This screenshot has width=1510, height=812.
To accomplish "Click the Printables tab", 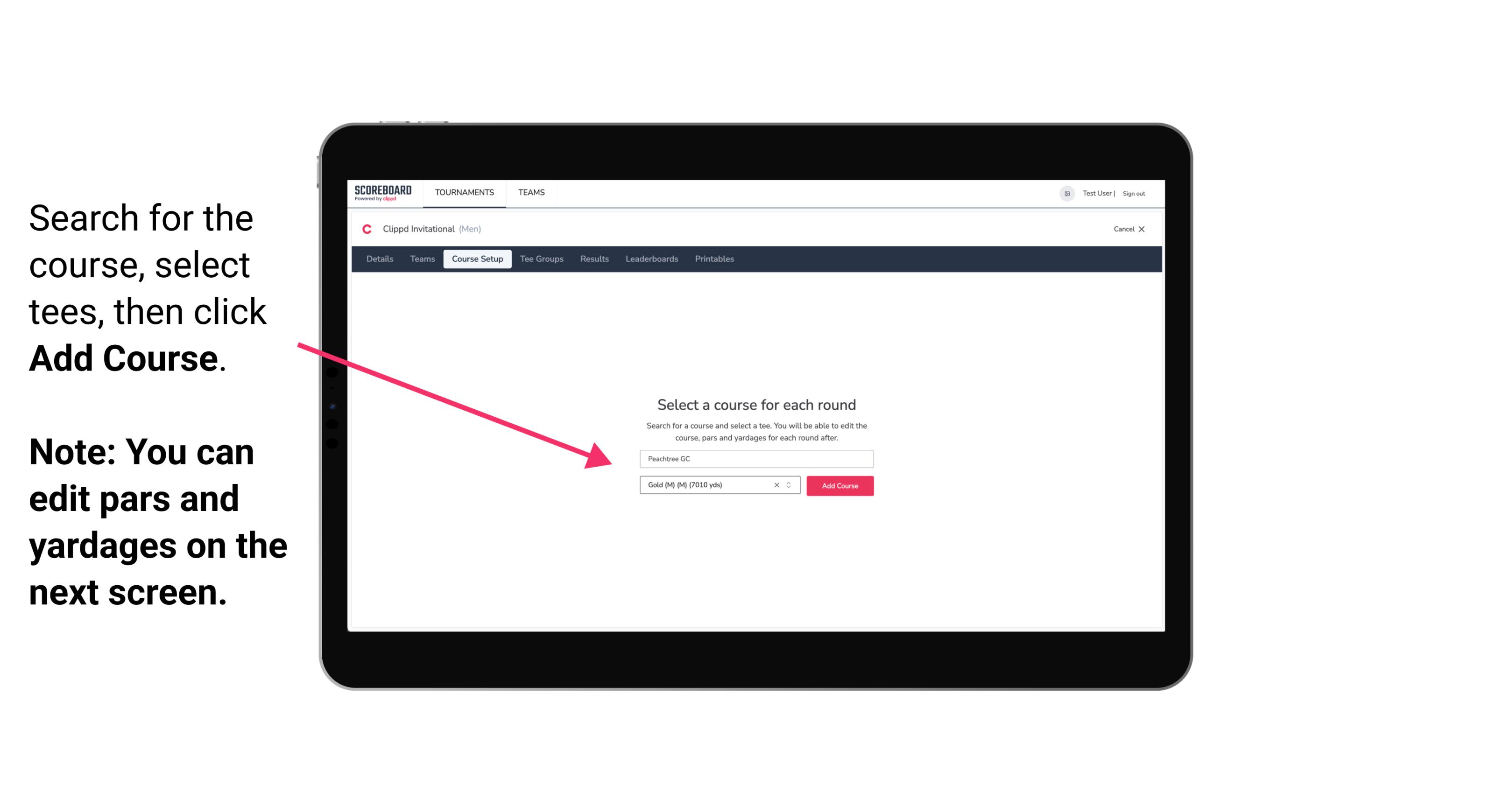I will point(714,259).
